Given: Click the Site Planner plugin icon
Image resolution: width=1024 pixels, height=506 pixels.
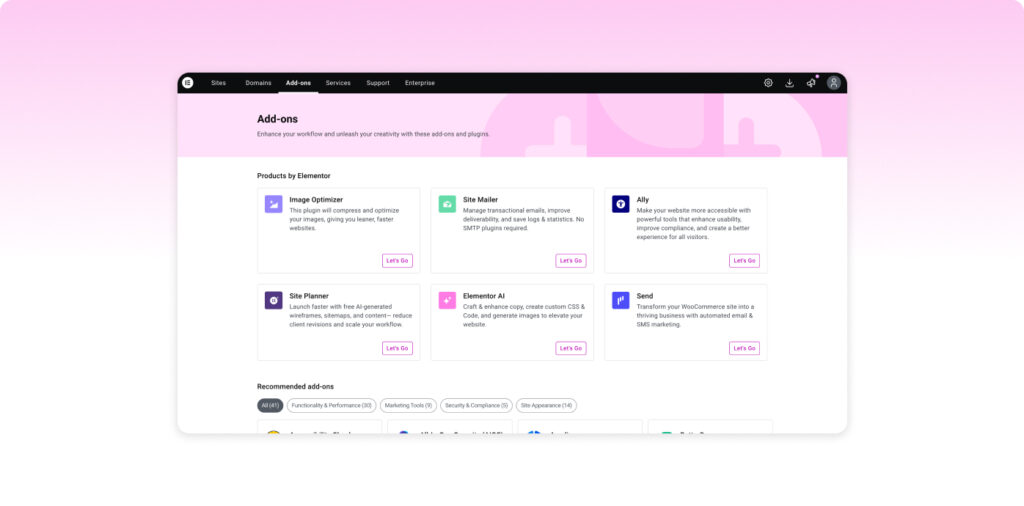Looking at the screenshot, I should [x=273, y=300].
